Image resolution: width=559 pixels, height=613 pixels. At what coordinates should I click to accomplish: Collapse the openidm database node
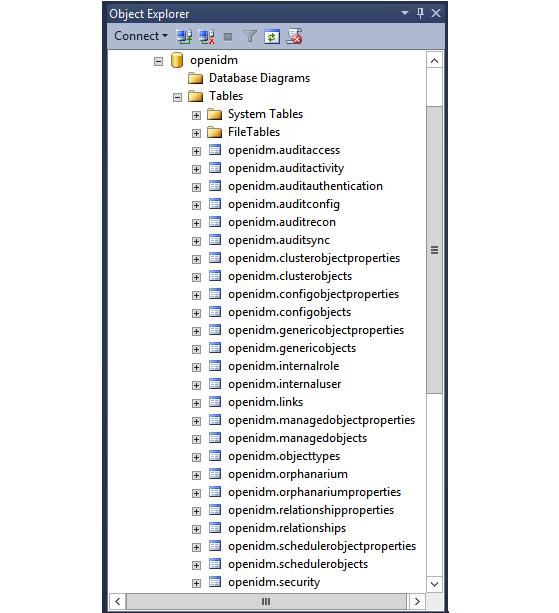pyautogui.click(x=158, y=61)
